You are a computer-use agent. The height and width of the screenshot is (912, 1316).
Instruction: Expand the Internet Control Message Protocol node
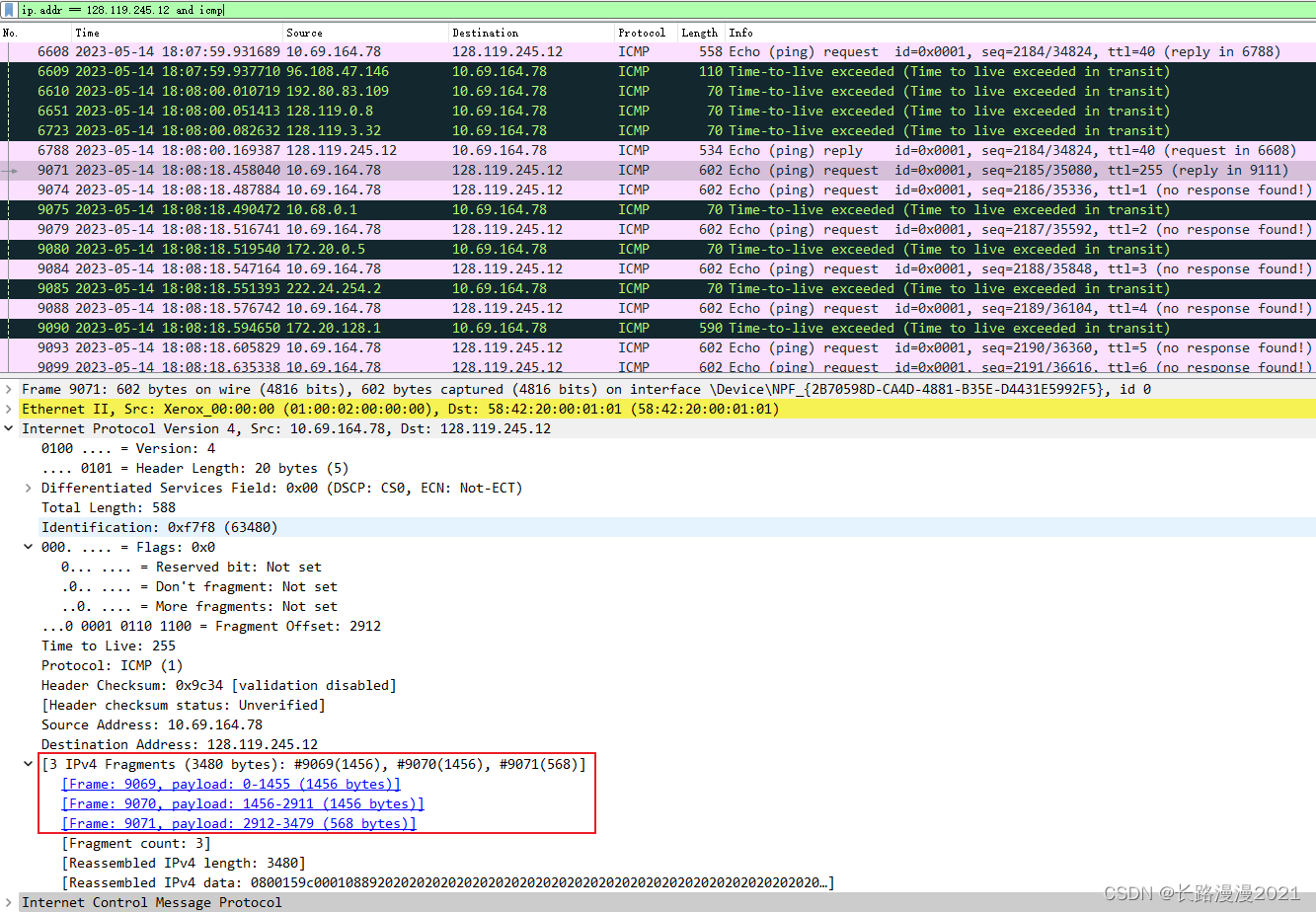pyautogui.click(x=10, y=902)
